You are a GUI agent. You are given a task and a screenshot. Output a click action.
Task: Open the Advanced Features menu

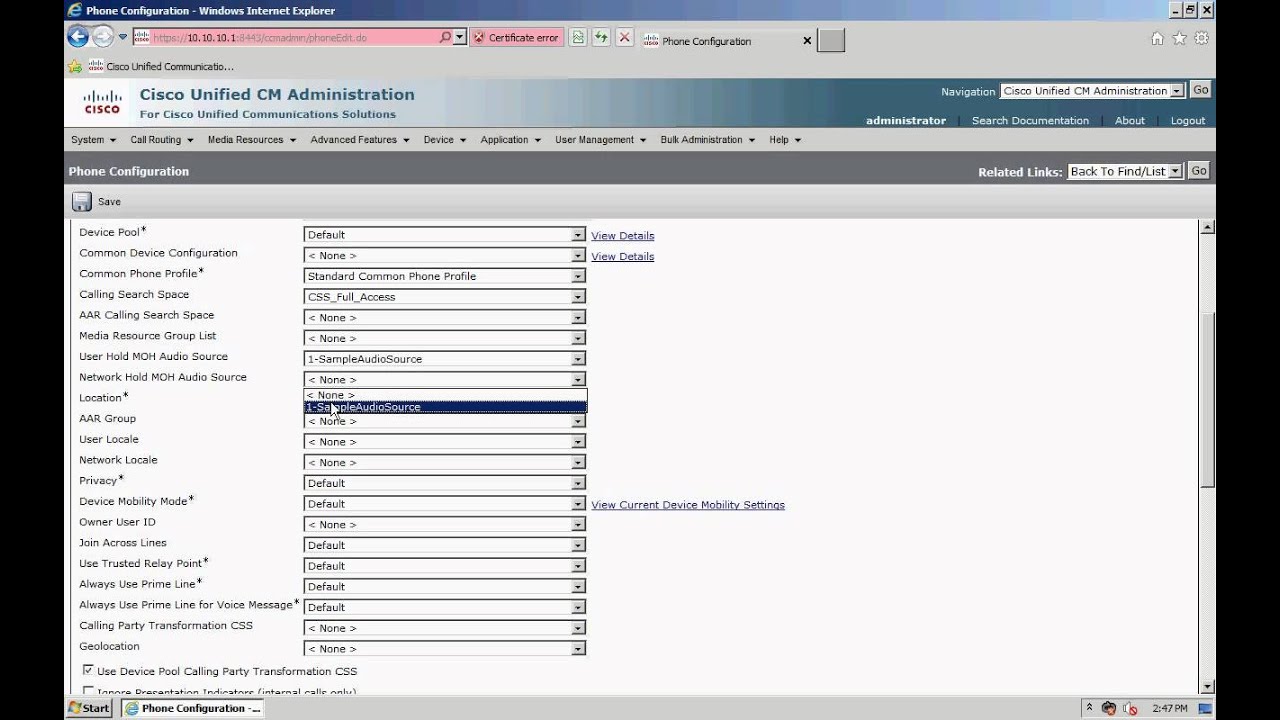(359, 140)
